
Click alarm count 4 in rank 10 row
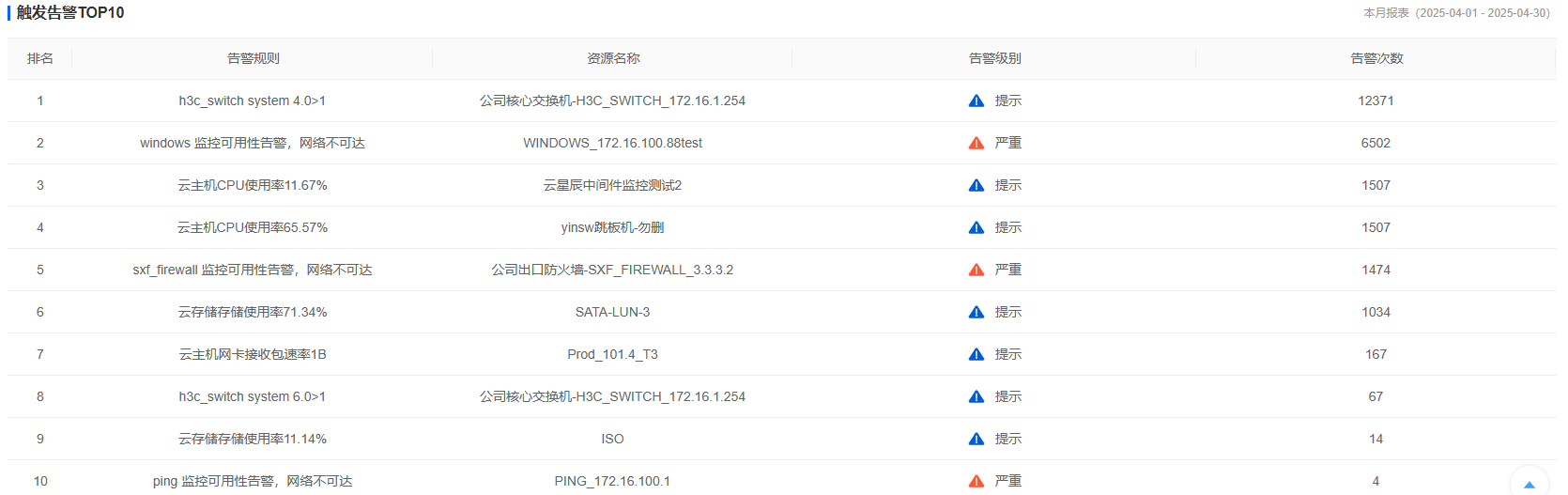1376,481
